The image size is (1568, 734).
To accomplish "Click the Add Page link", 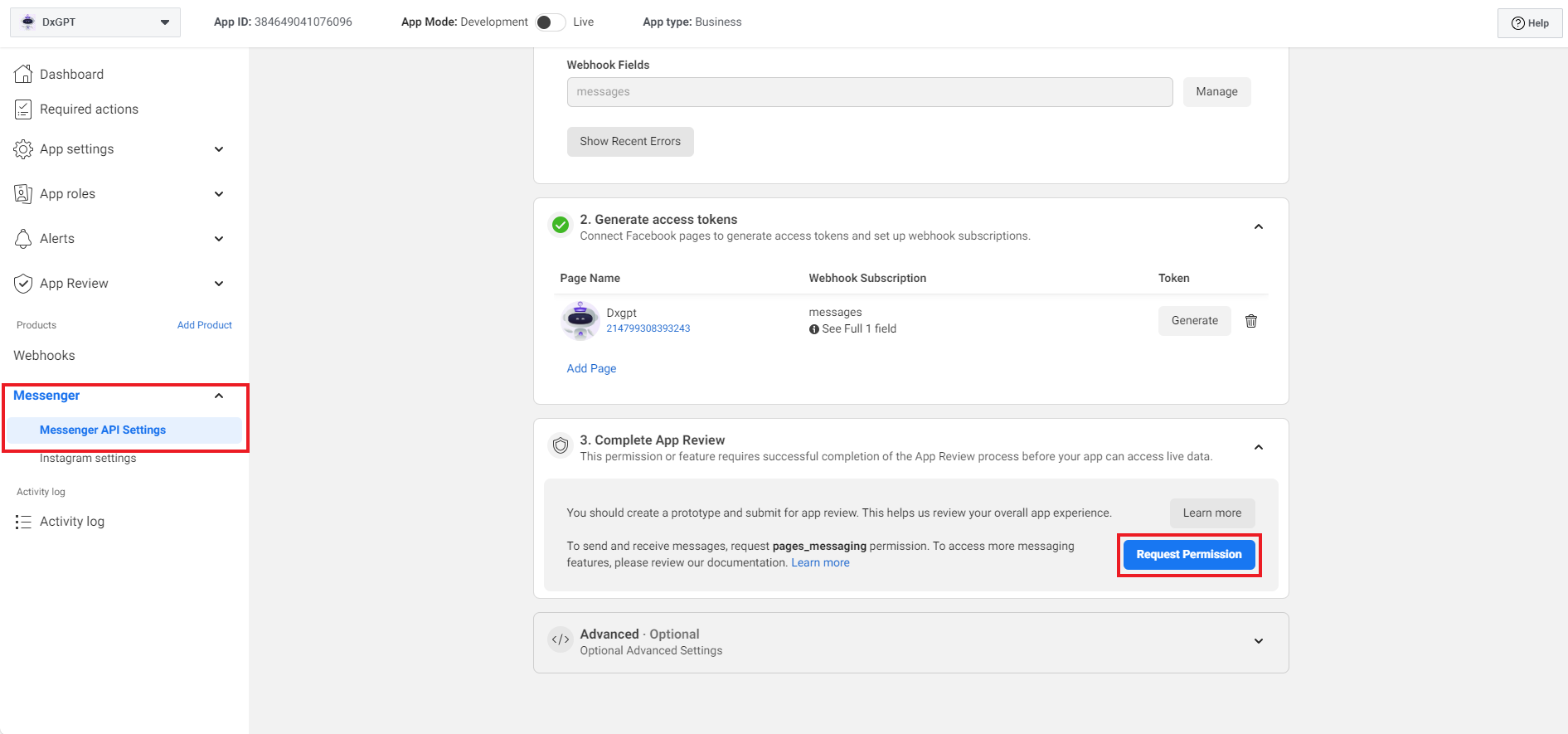I will pyautogui.click(x=591, y=368).
